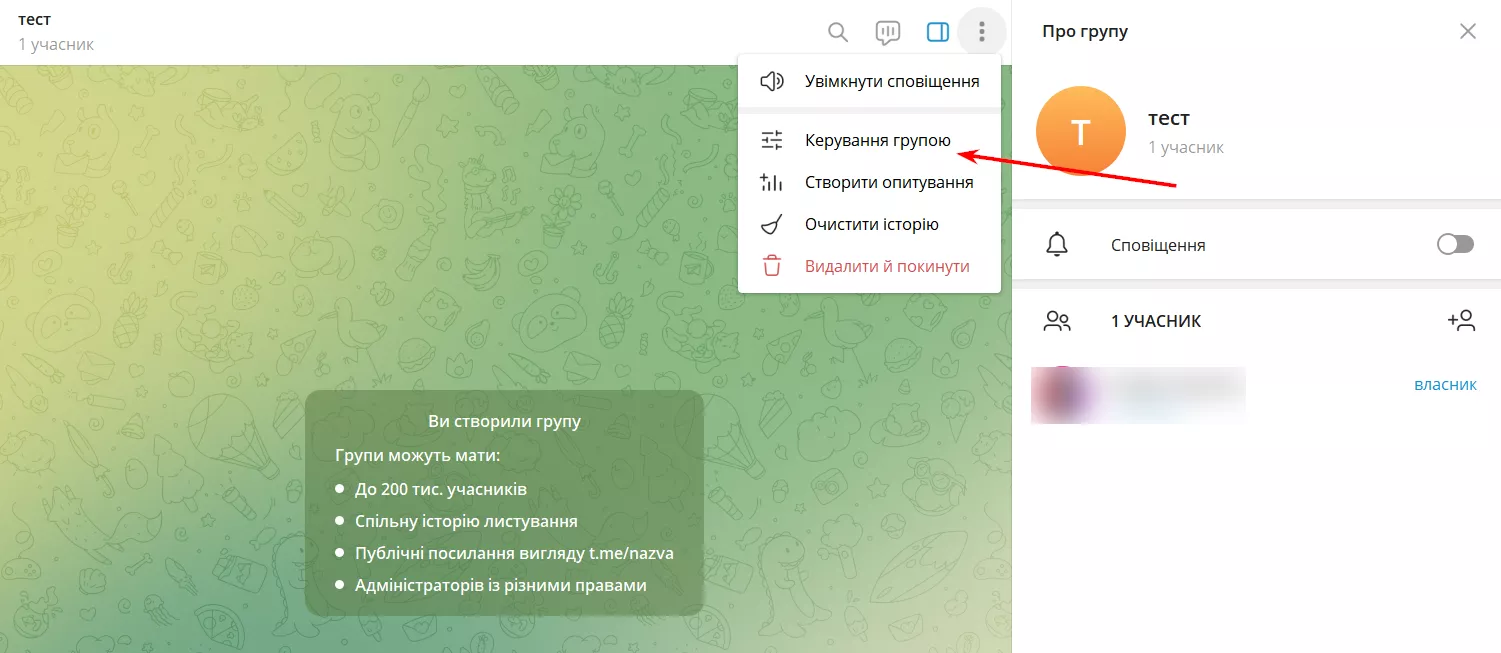
Task: Click the orange T group avatar
Action: 1081,131
